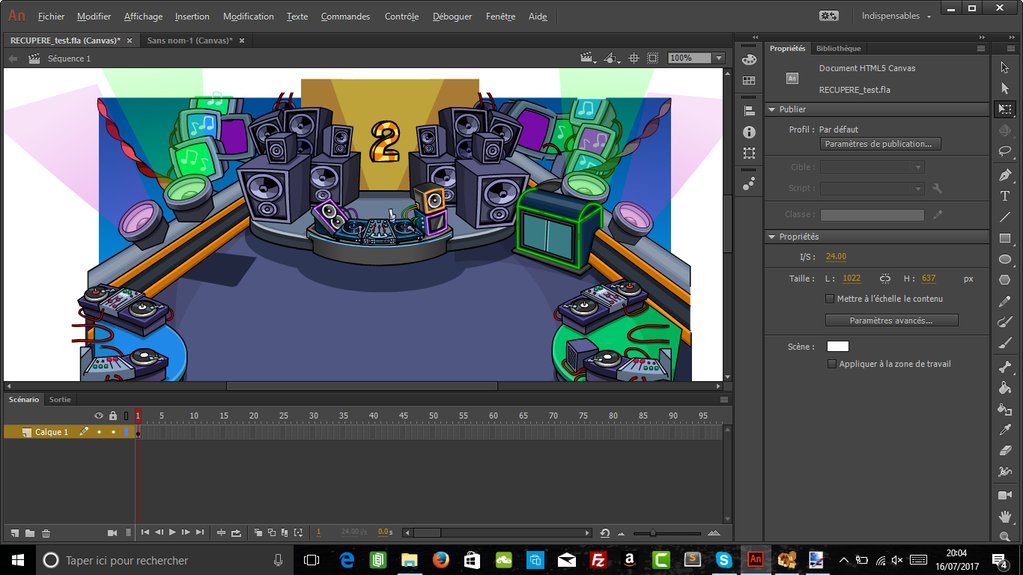
Task: Check Appliquer à la zone de travail
Action: tap(832, 364)
